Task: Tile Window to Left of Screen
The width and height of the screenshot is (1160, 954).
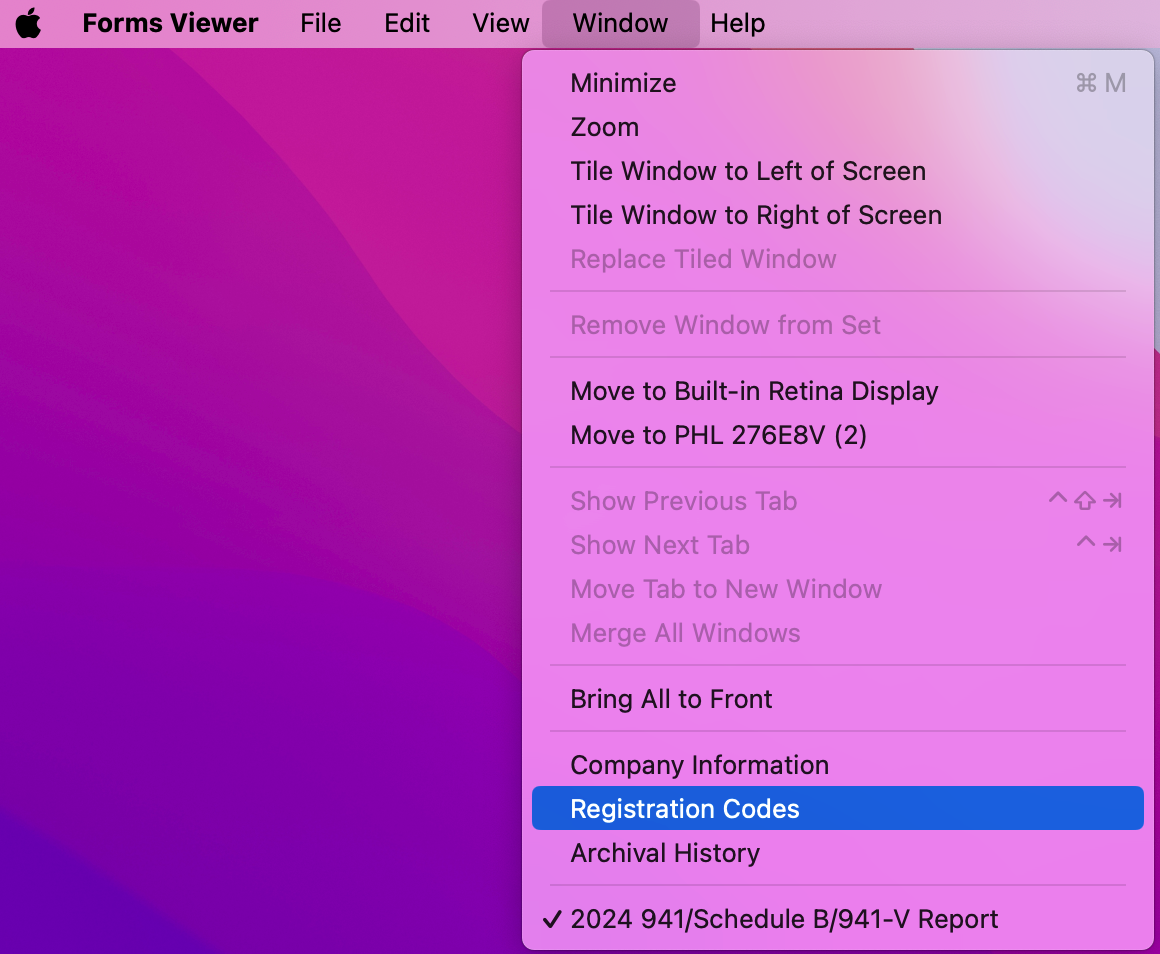Action: tap(747, 171)
